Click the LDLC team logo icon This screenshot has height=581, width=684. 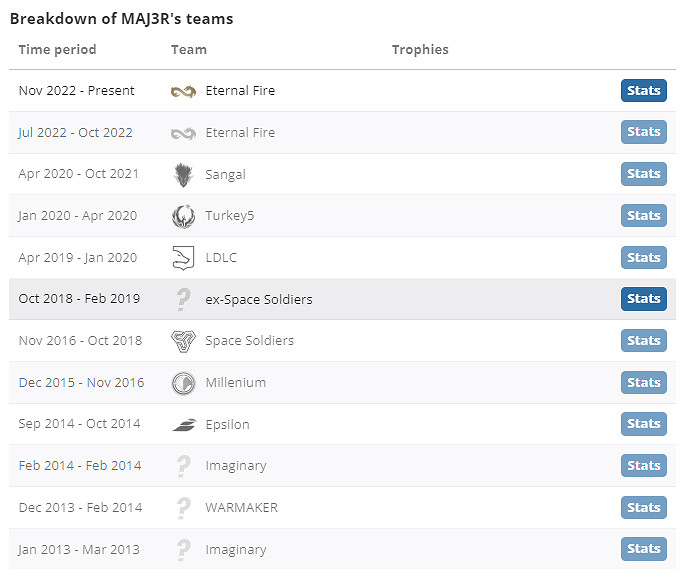pyautogui.click(x=183, y=258)
